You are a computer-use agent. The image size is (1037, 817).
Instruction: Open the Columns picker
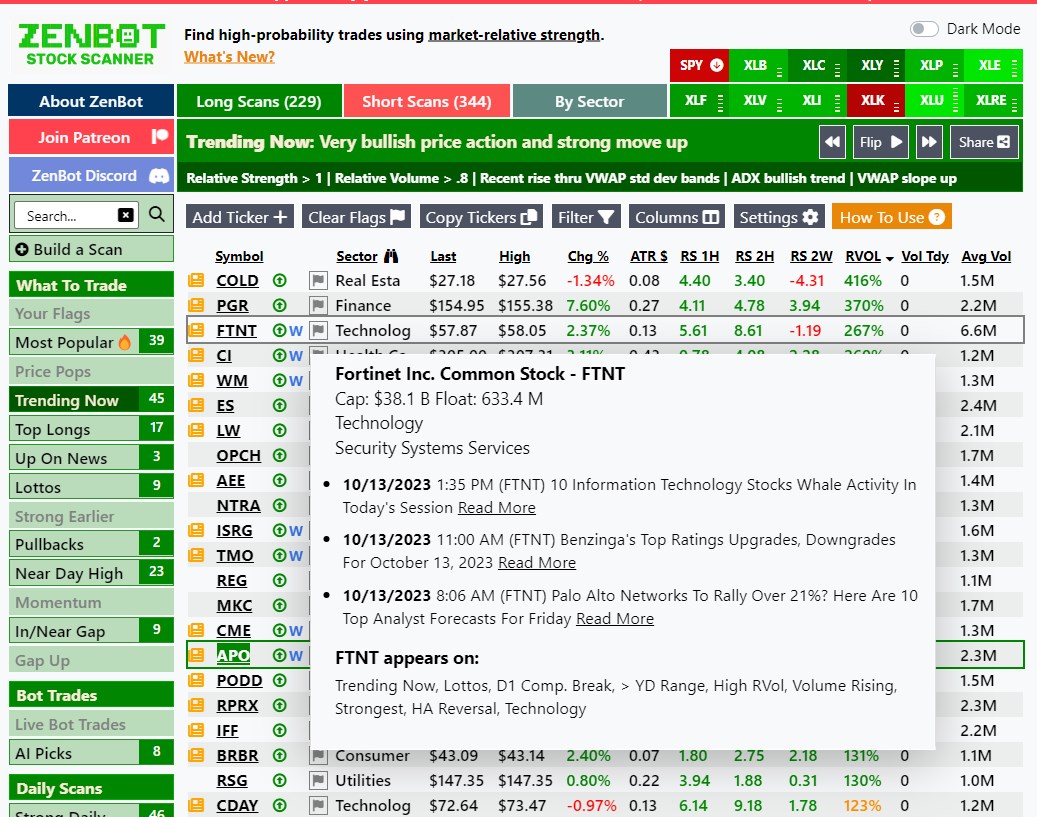coord(676,216)
